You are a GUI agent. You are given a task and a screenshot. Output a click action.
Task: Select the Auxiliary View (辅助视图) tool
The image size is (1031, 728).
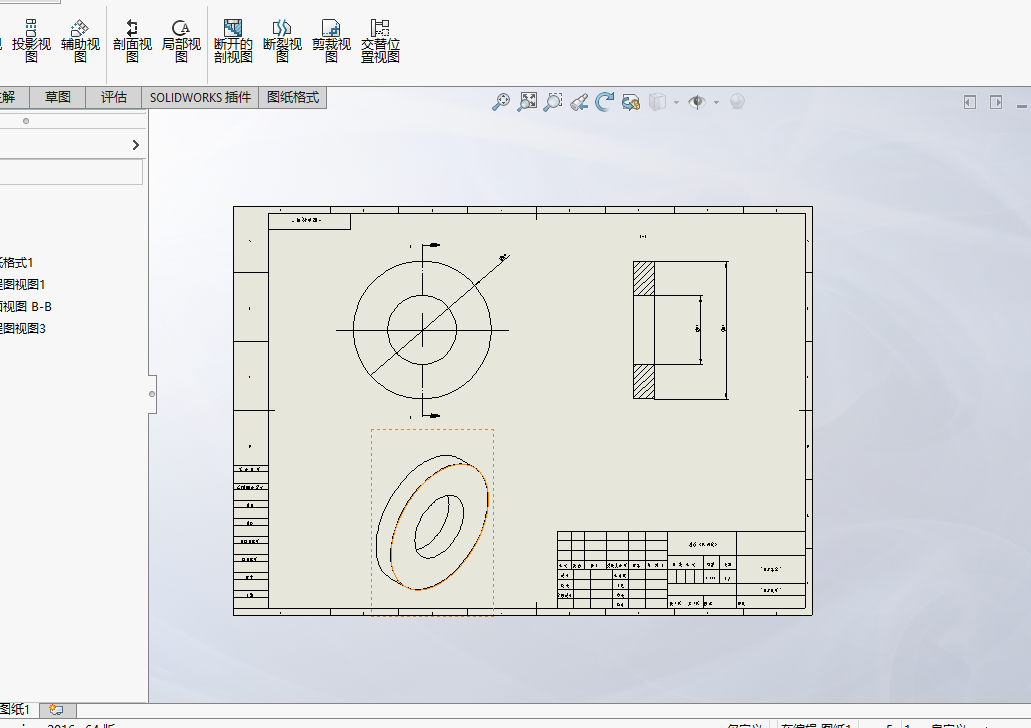(x=80, y=41)
